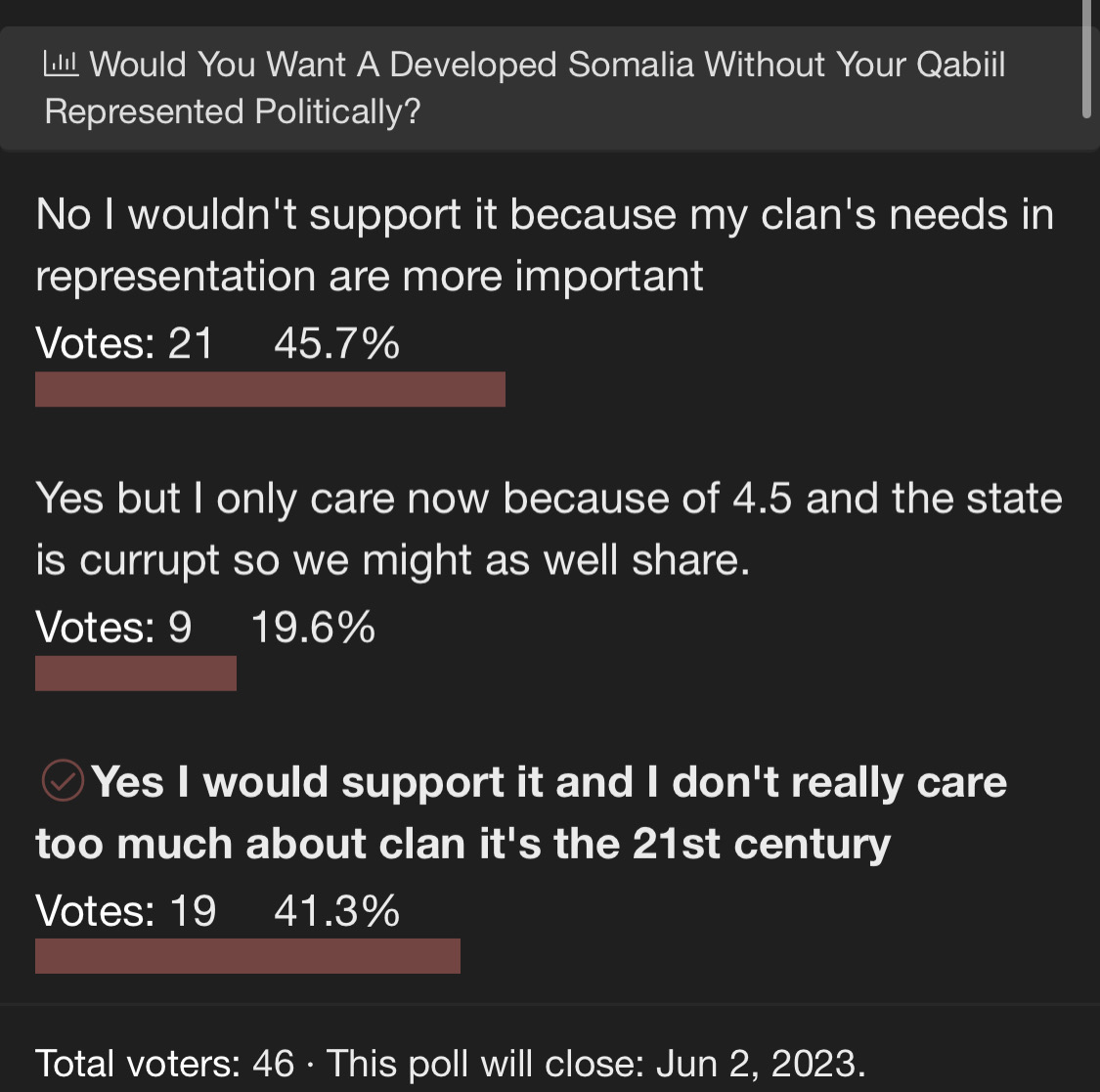Click the 'Votes: 19' count text
The height and width of the screenshot is (1092, 1100).
point(125,911)
